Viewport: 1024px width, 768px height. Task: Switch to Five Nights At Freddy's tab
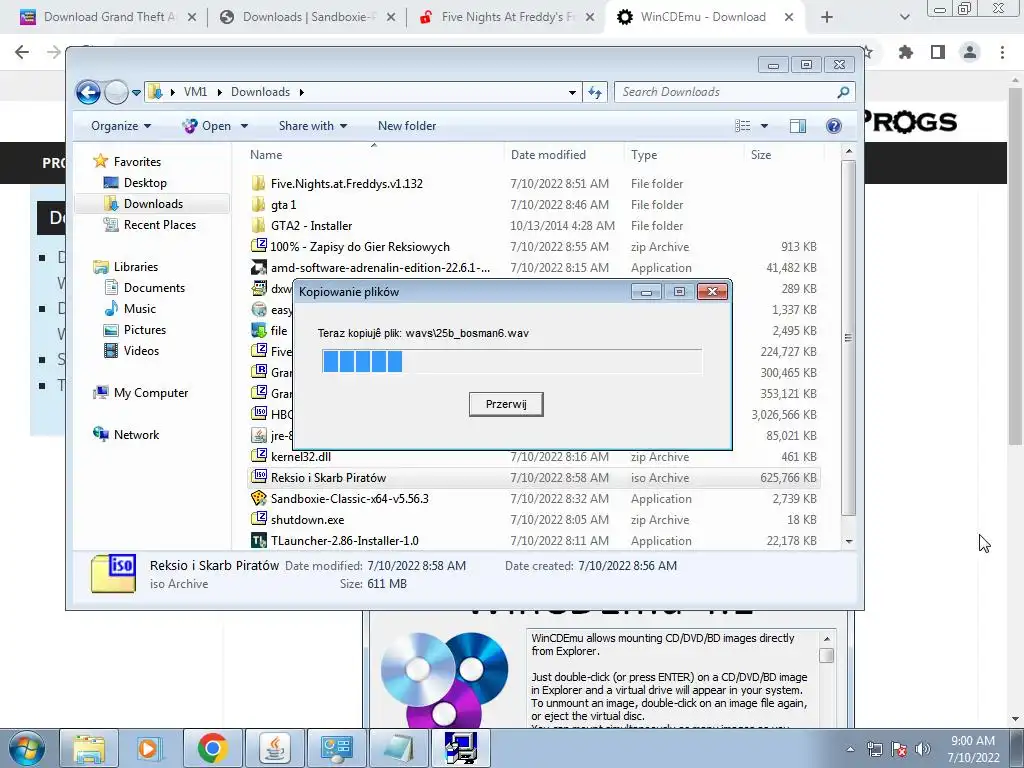click(x=507, y=17)
